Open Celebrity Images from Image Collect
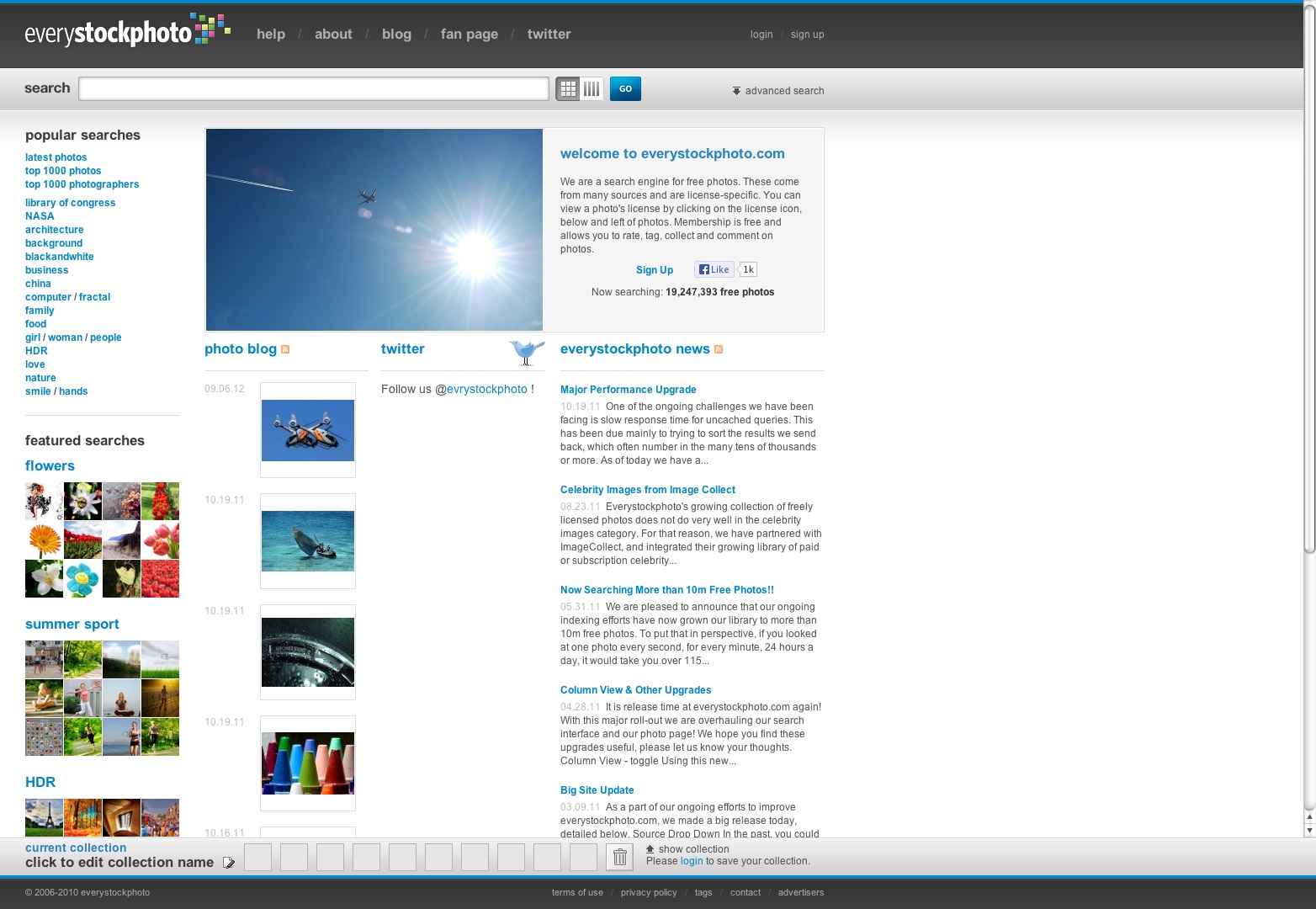The width and height of the screenshot is (1316, 909). coord(648,490)
